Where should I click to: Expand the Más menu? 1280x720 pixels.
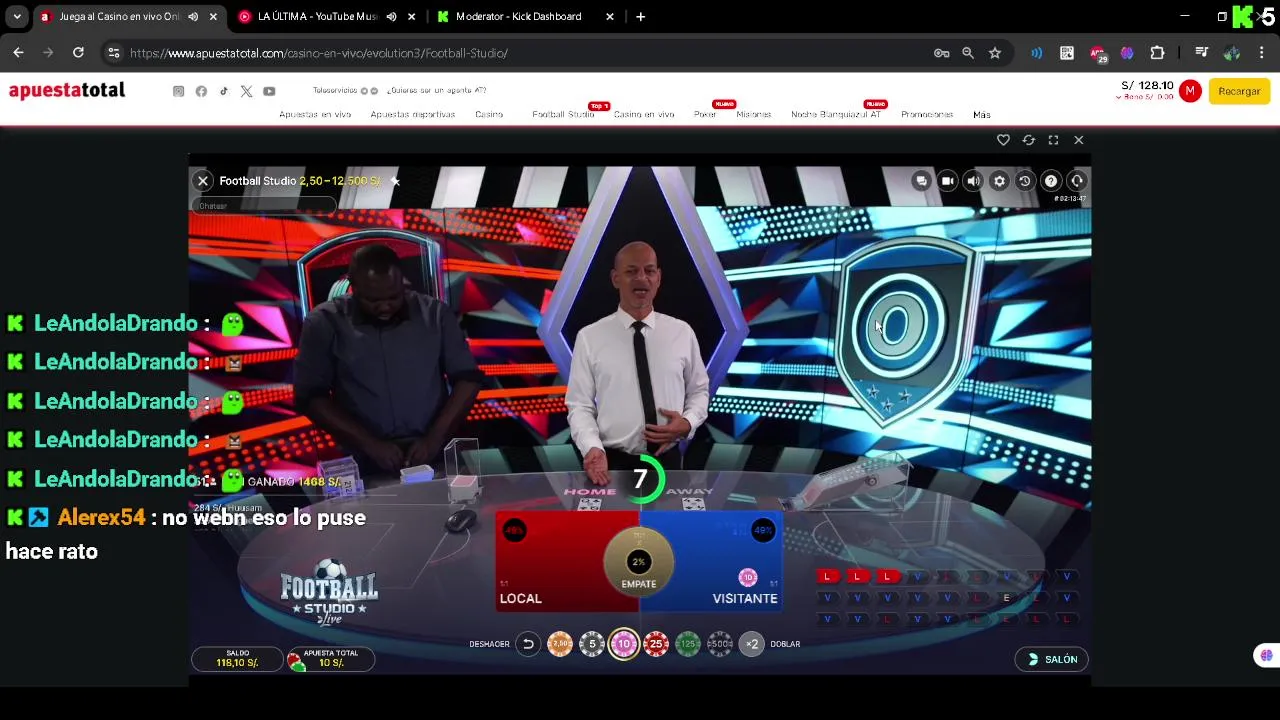coord(982,114)
